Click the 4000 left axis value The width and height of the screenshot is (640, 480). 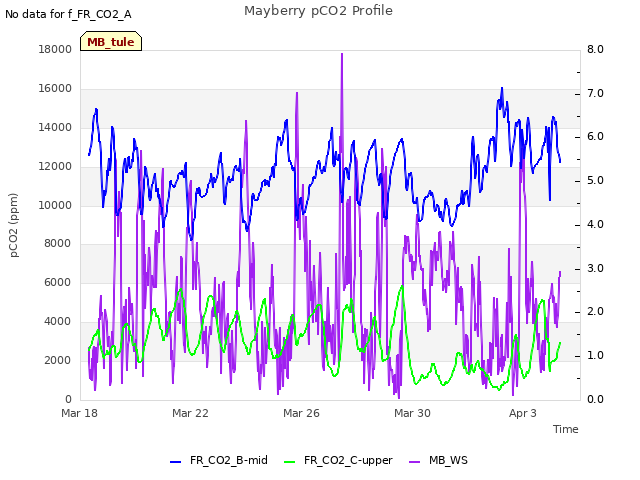coord(58,321)
